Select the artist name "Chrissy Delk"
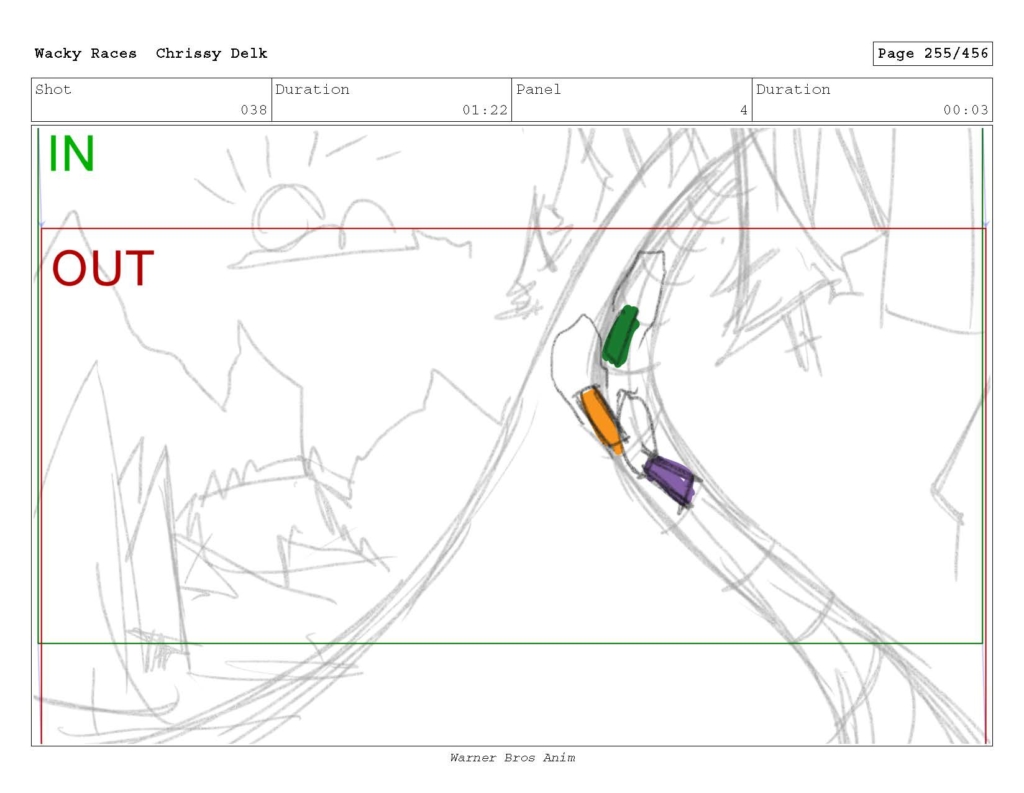 [x=212, y=54]
